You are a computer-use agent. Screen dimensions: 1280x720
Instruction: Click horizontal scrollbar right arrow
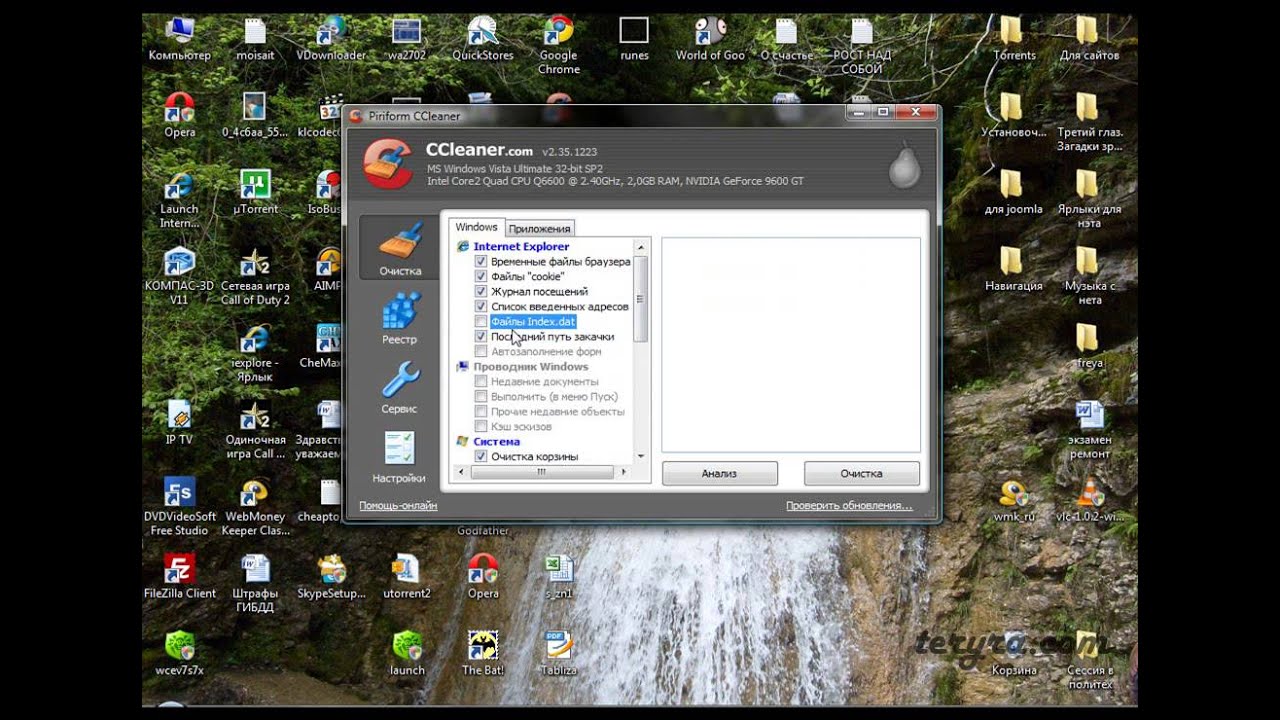(626, 472)
